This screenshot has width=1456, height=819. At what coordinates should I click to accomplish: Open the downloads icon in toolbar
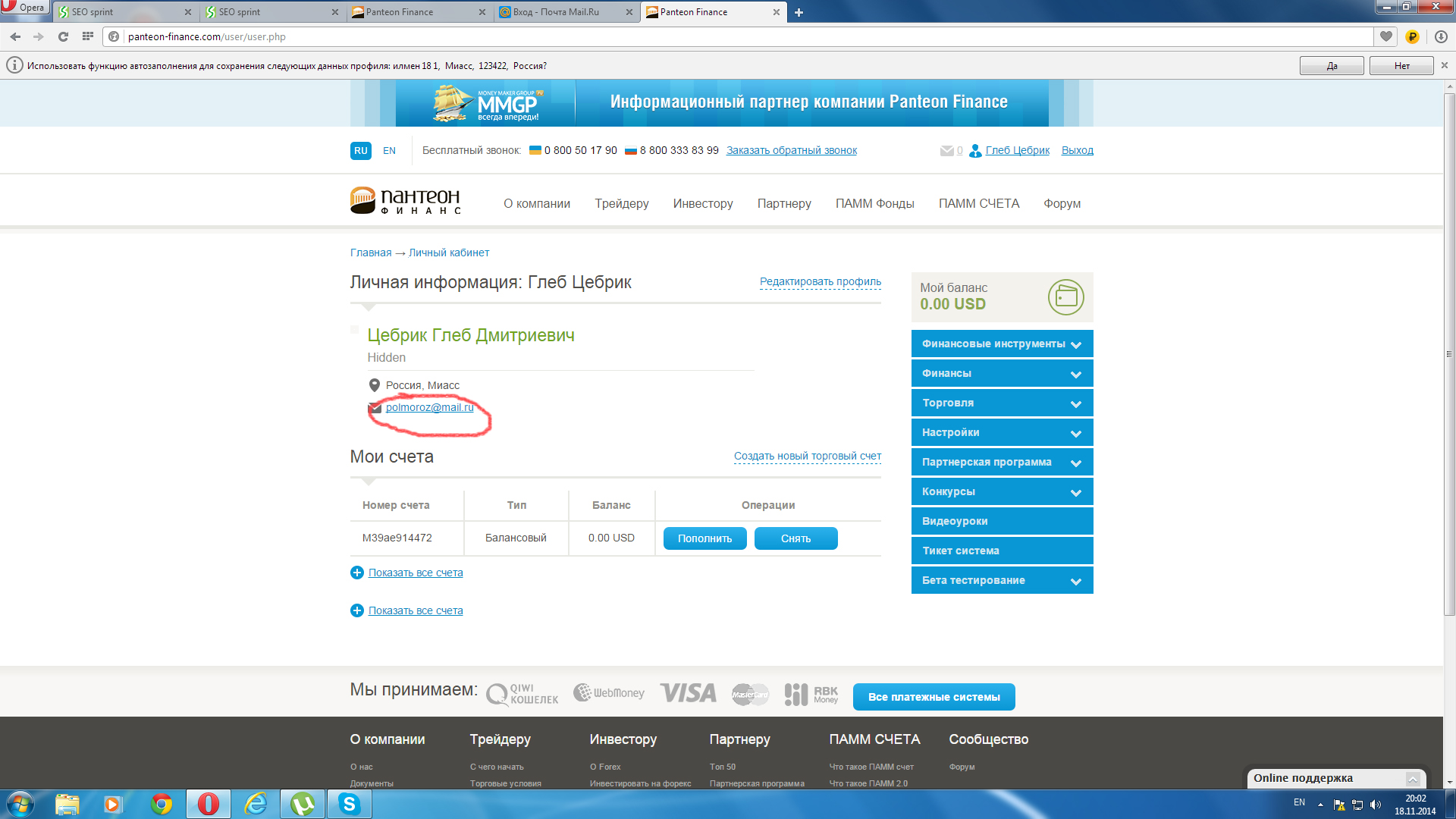pyautogui.click(x=1441, y=36)
